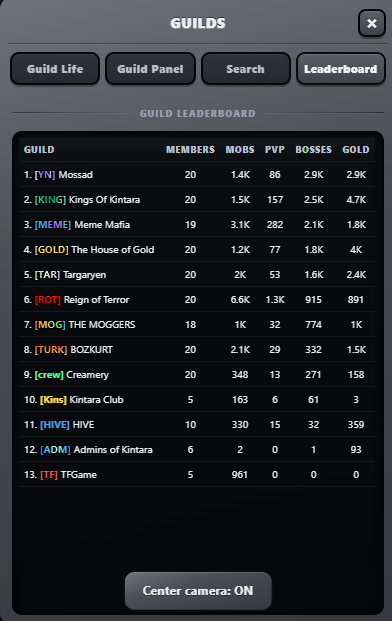Sort by the GOLD column header
392x621 pixels.
pyautogui.click(x=356, y=150)
